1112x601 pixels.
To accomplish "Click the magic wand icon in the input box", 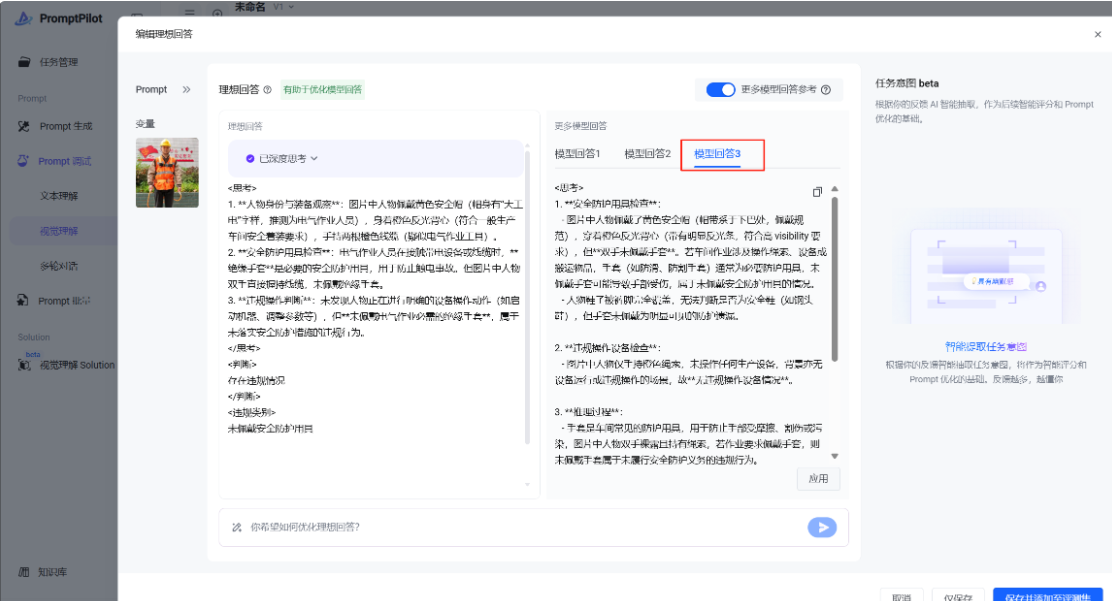I will 237,527.
